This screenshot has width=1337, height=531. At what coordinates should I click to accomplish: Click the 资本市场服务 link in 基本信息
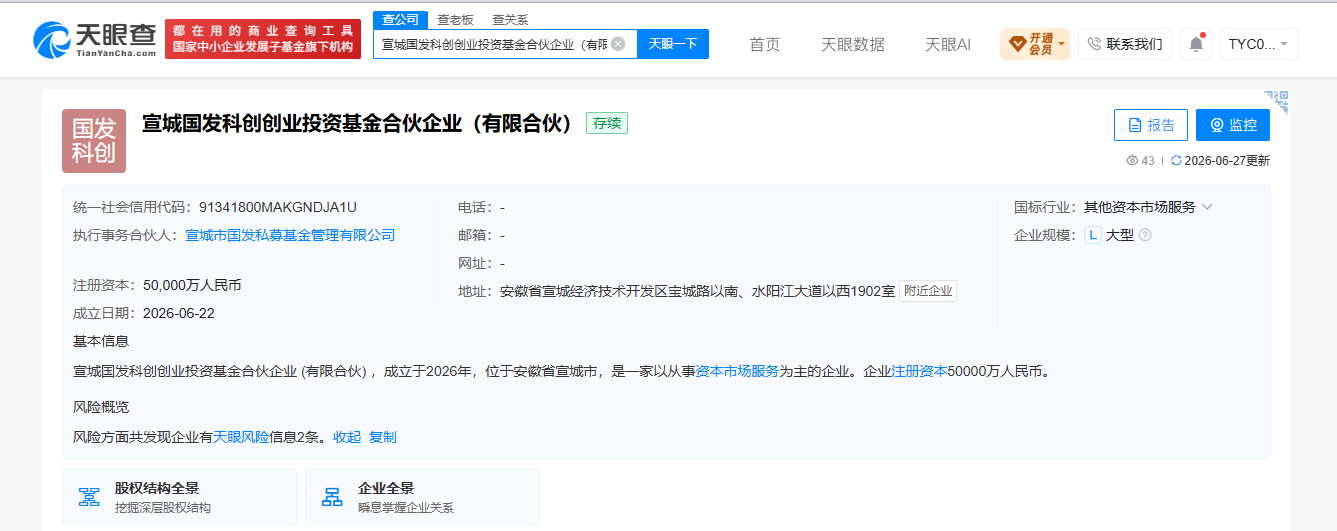(x=737, y=371)
